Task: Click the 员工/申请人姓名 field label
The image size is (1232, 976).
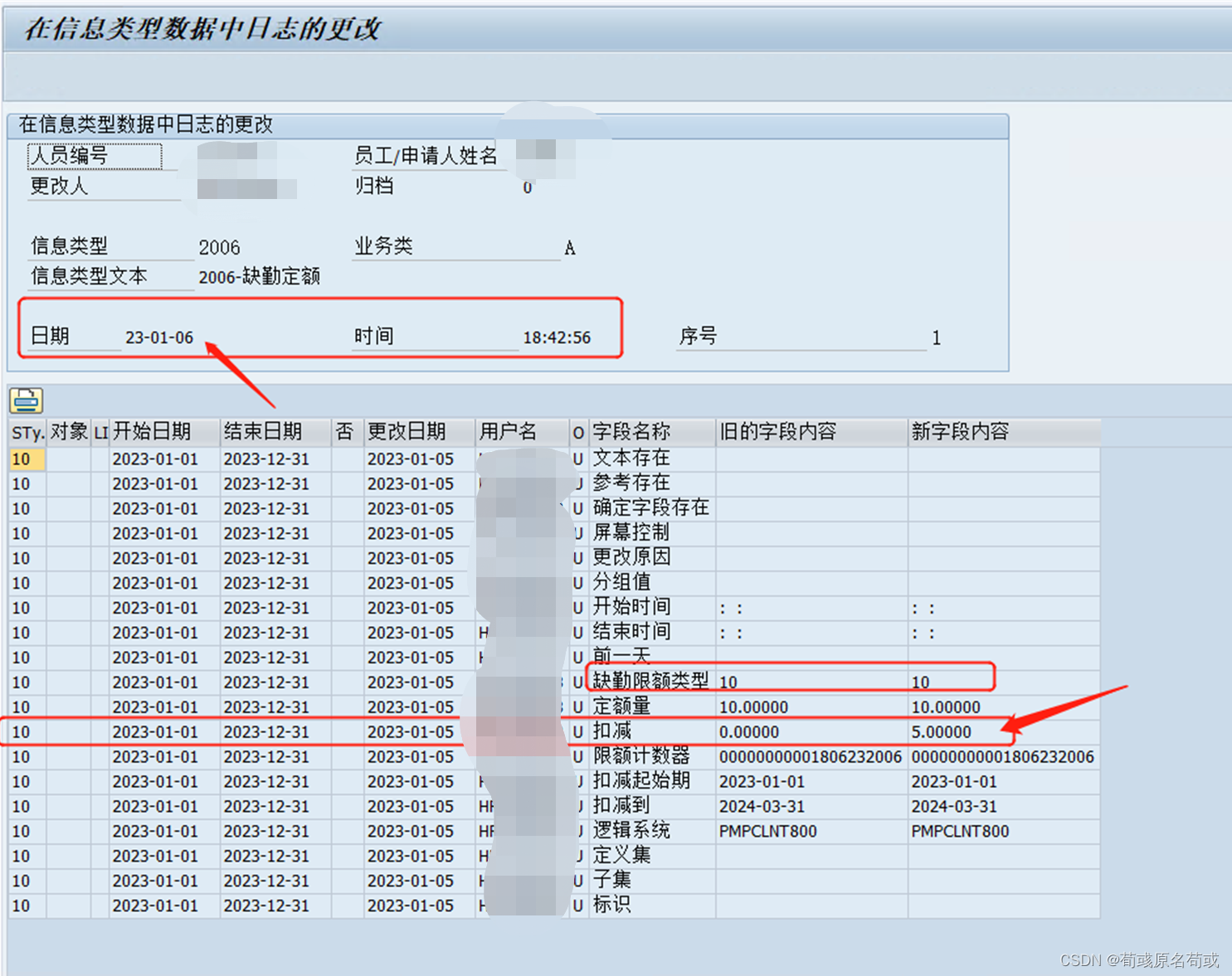Action: point(426,155)
